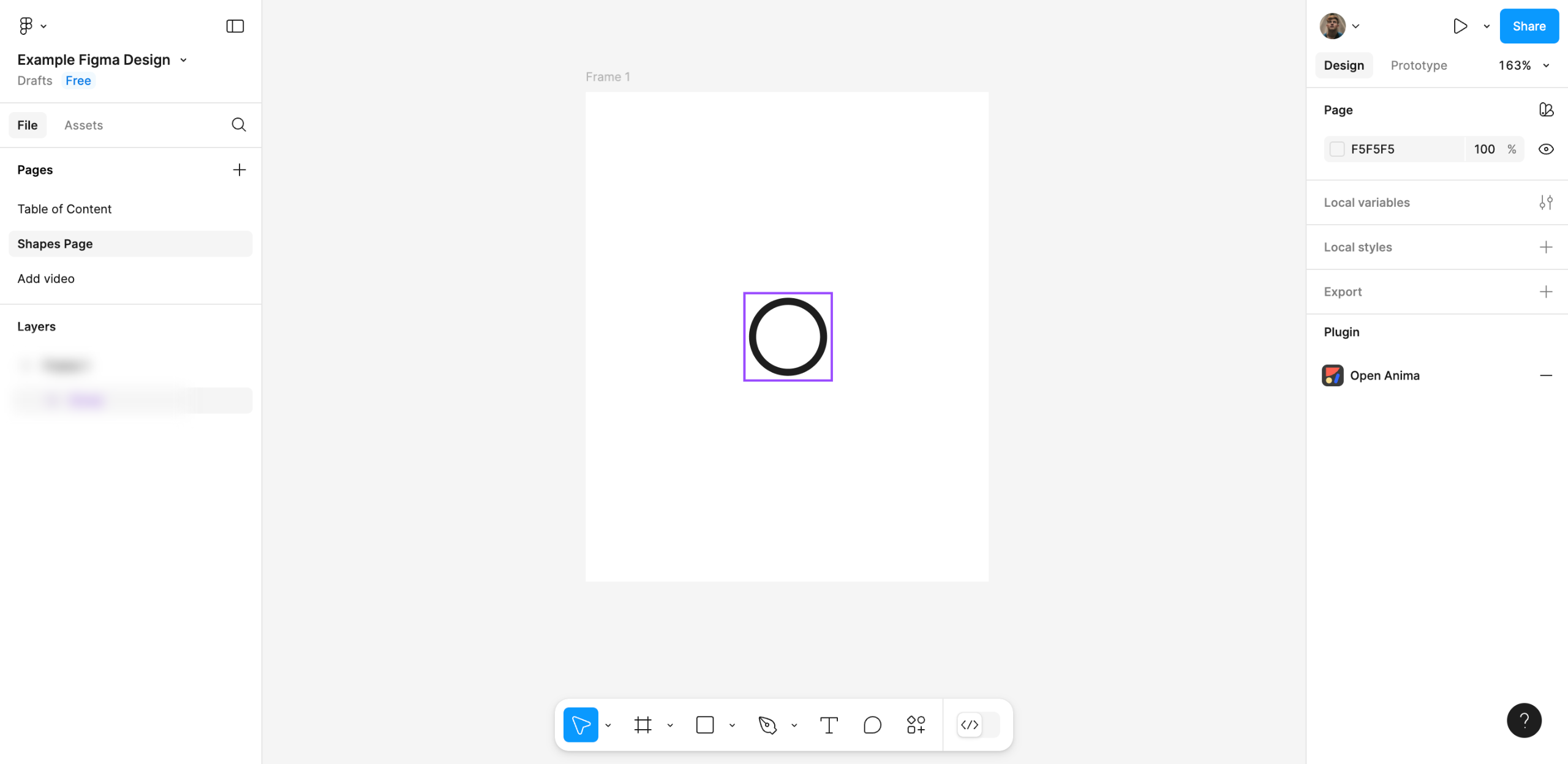The height and width of the screenshot is (764, 1568).
Task: Select the Move tool
Action: pyautogui.click(x=580, y=724)
